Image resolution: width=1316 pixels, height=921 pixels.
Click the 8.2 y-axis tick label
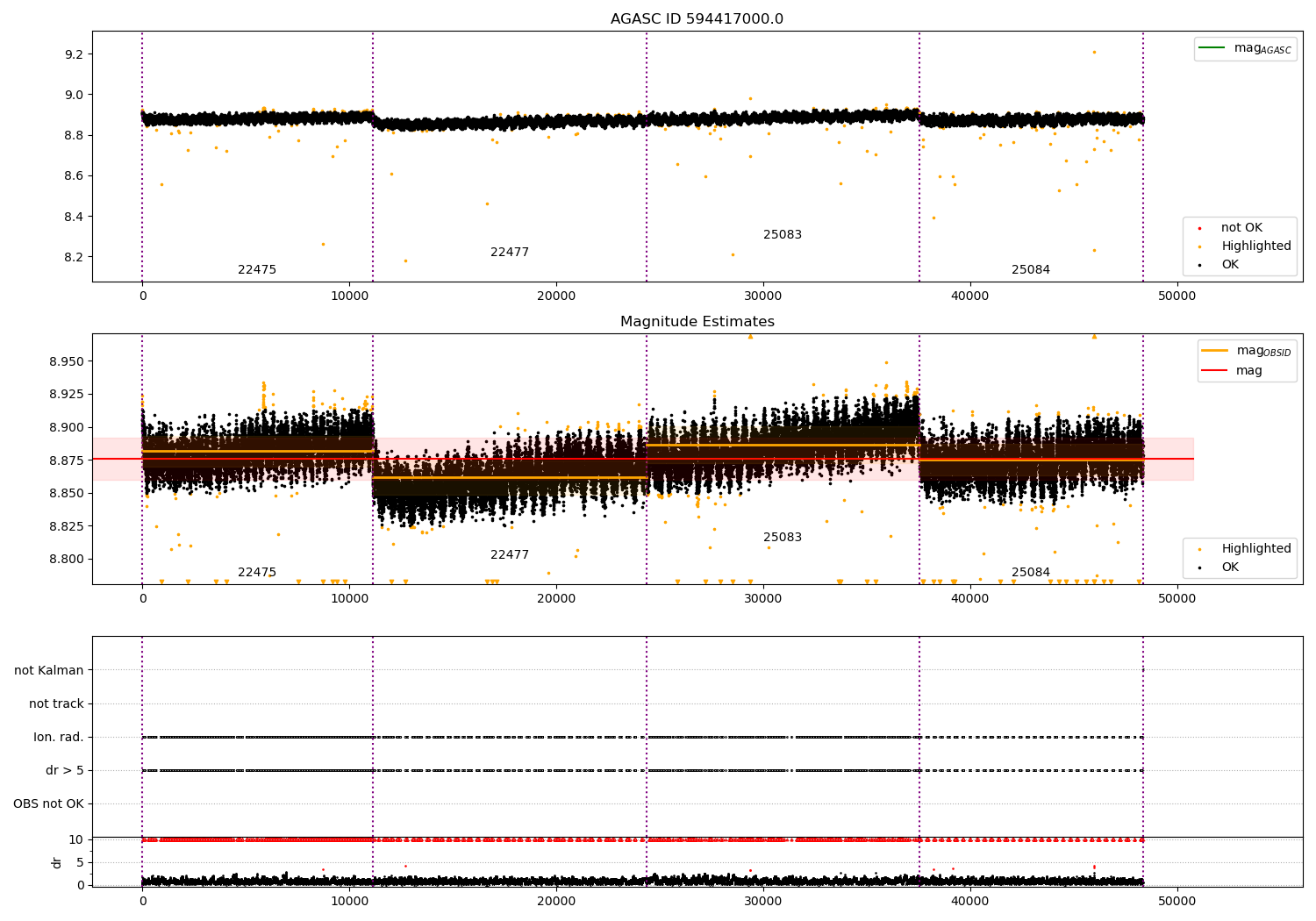pyautogui.click(x=74, y=258)
